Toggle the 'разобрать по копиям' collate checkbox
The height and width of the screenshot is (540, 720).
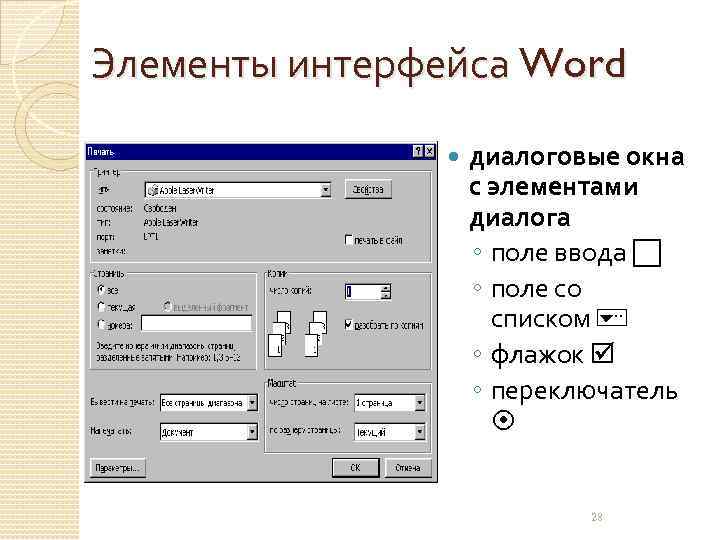point(349,325)
